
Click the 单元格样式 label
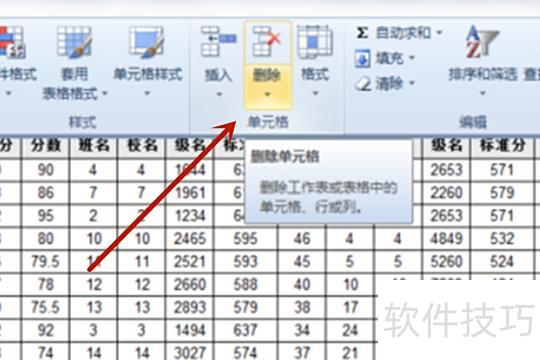click(147, 74)
